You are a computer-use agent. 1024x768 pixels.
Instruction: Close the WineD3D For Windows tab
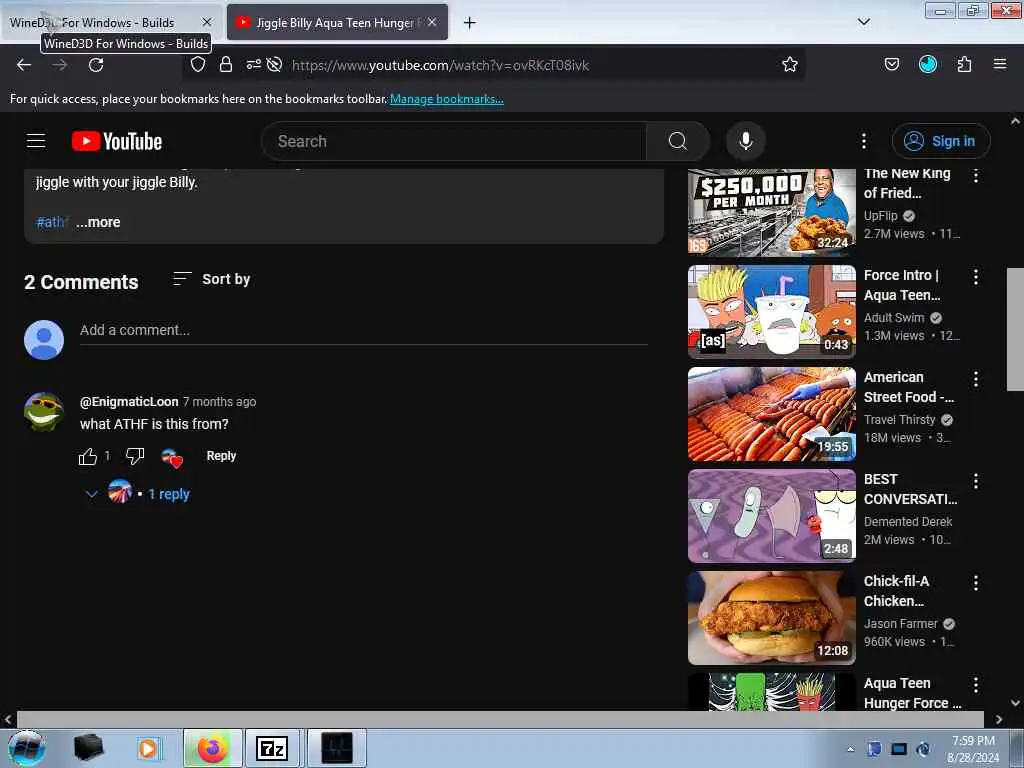click(206, 22)
